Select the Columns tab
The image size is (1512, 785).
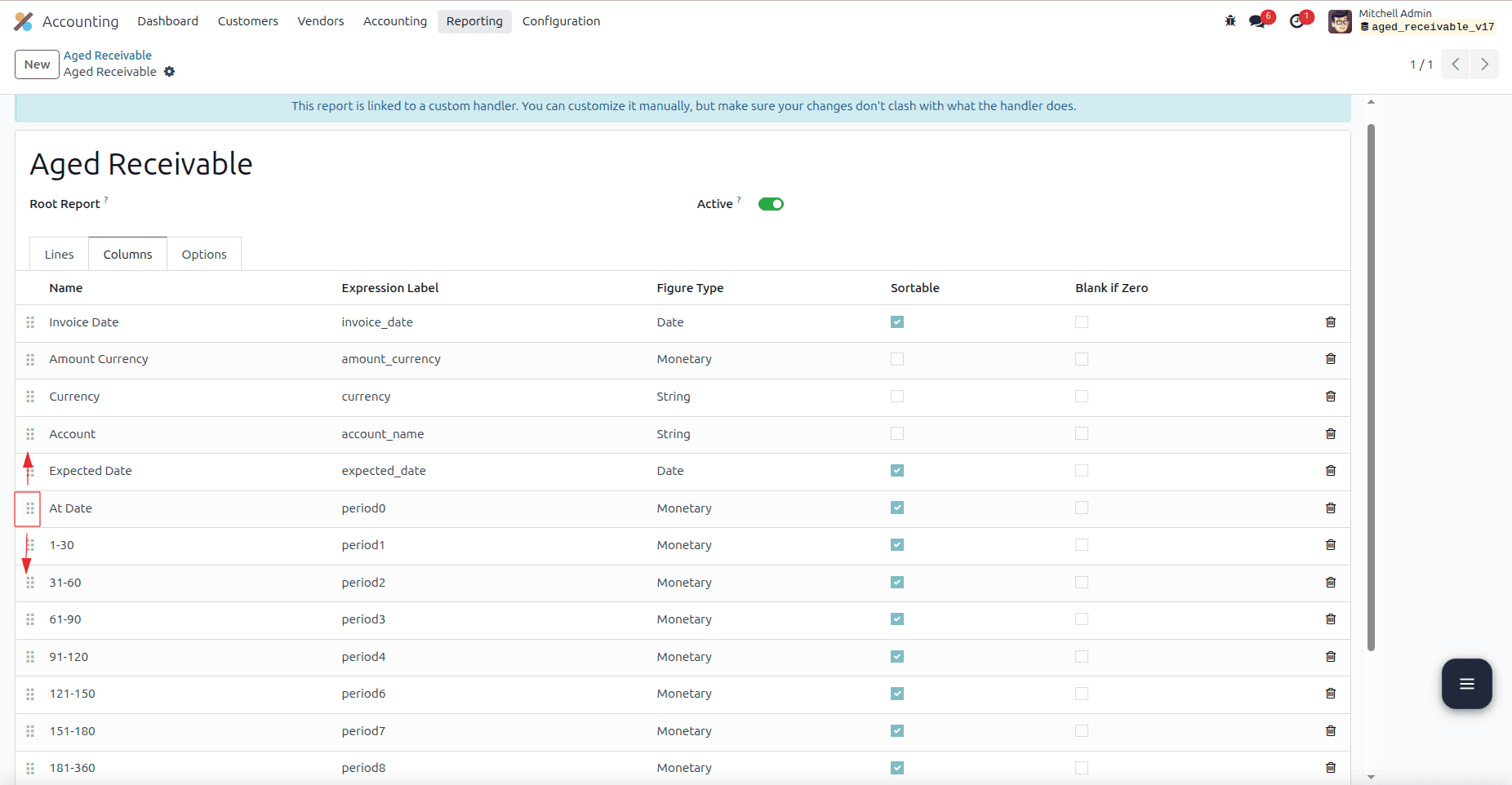(x=127, y=255)
